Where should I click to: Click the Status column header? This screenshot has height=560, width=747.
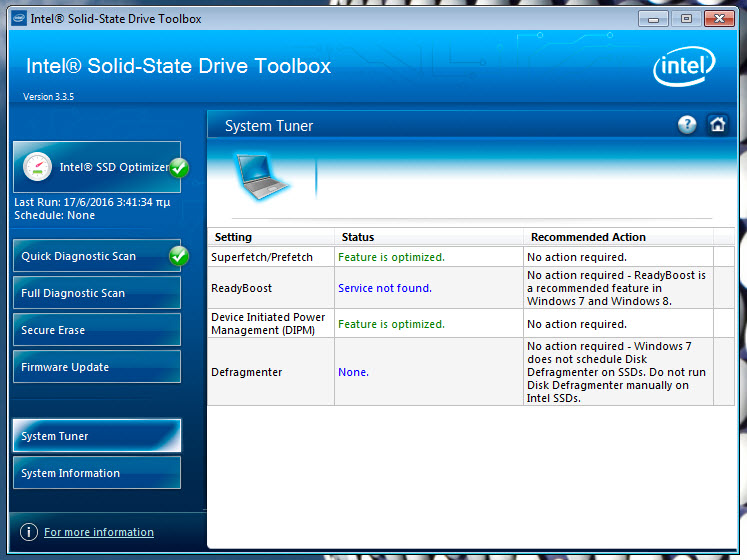coord(429,237)
